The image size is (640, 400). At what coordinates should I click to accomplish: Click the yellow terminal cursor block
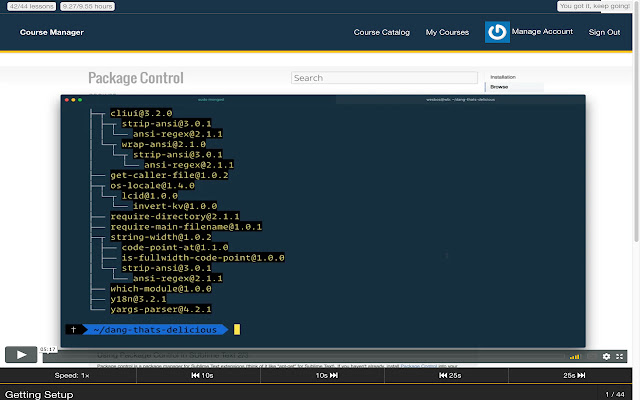coord(237,329)
